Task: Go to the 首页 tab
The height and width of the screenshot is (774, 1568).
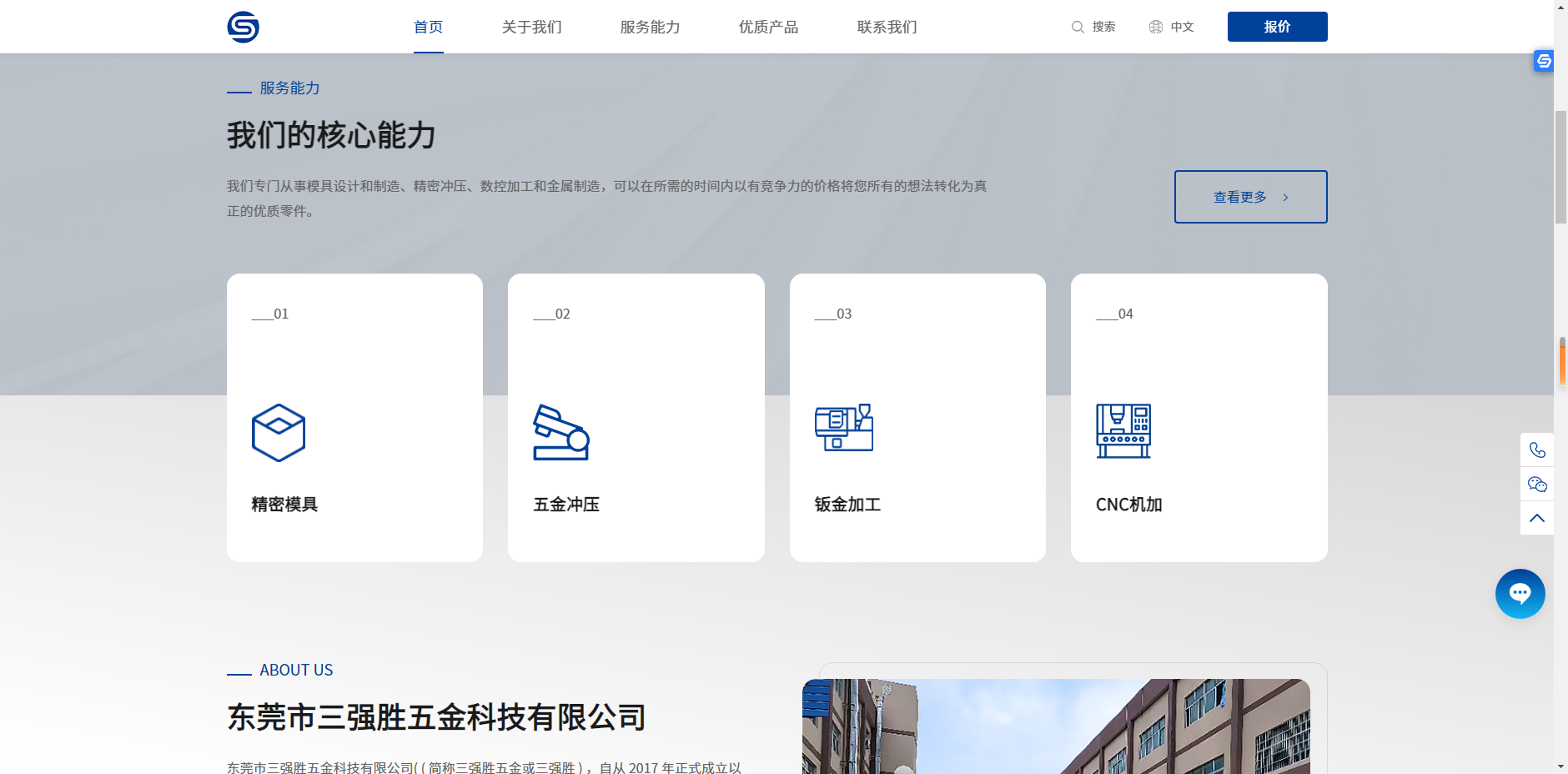Action: [429, 27]
